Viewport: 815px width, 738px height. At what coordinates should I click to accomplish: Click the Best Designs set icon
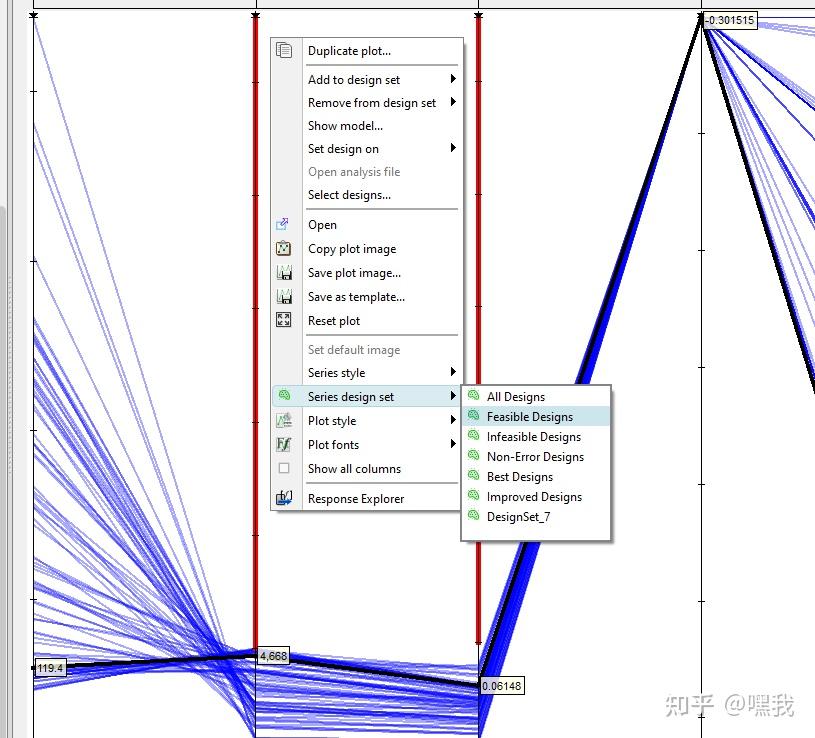click(473, 476)
